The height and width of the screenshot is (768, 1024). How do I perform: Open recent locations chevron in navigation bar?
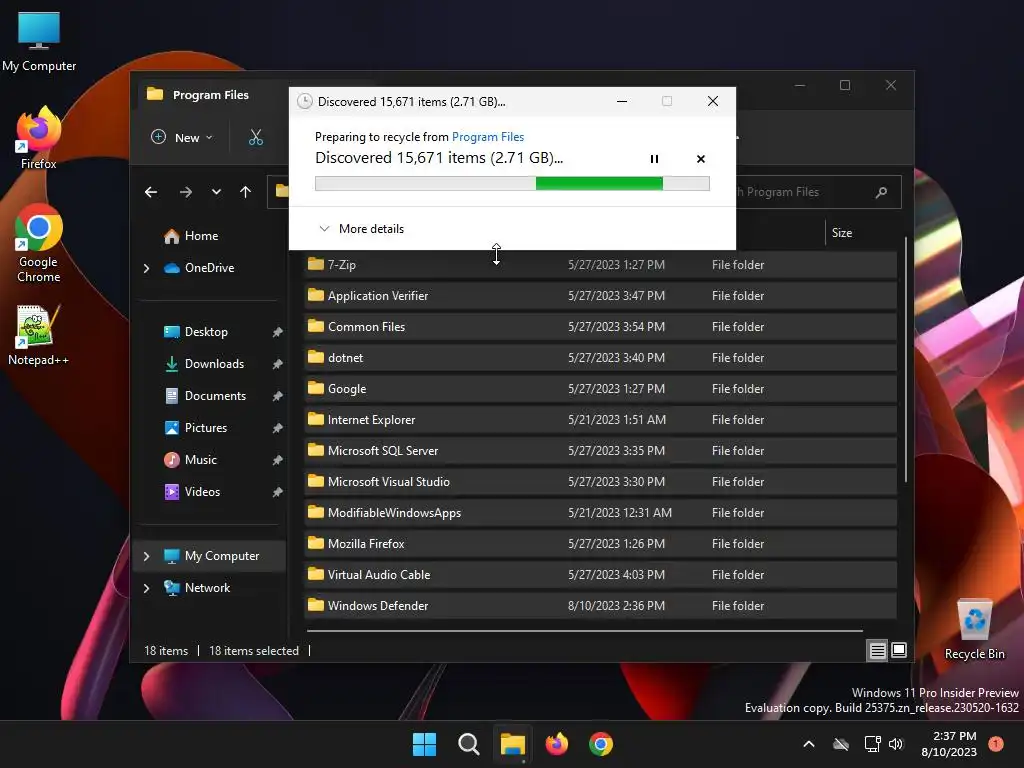click(x=216, y=192)
